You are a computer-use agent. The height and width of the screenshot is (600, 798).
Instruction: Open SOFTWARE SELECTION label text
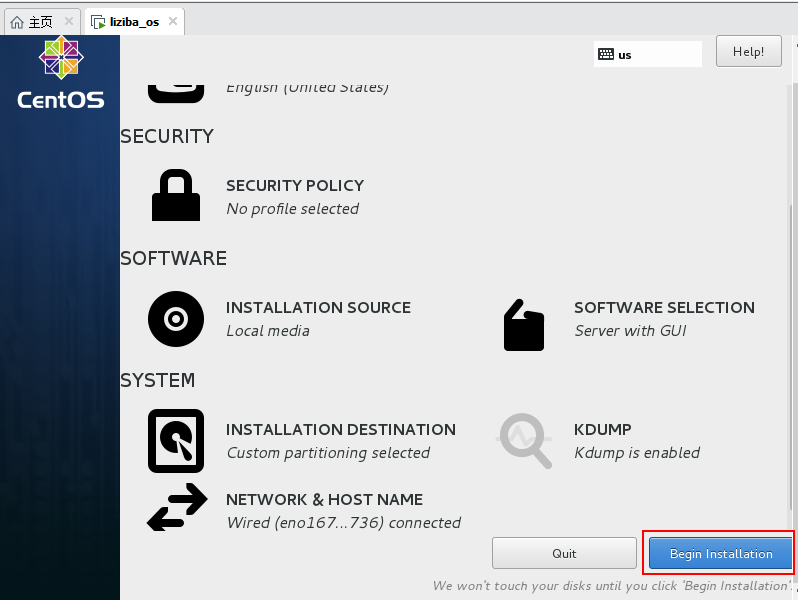(664, 307)
